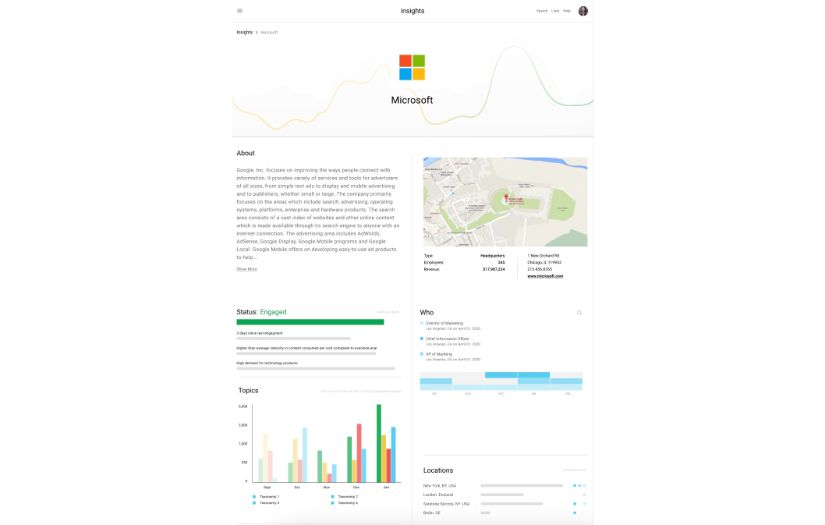
Task: Open the www.microsoft.com website link
Action: (545, 276)
